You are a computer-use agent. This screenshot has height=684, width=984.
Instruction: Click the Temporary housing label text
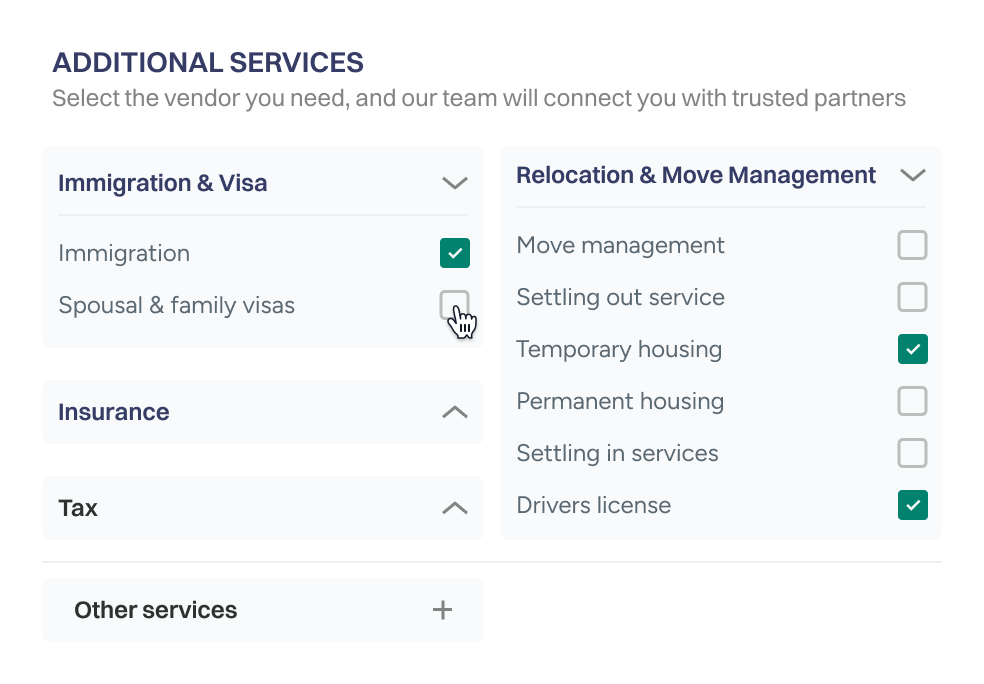(x=619, y=350)
